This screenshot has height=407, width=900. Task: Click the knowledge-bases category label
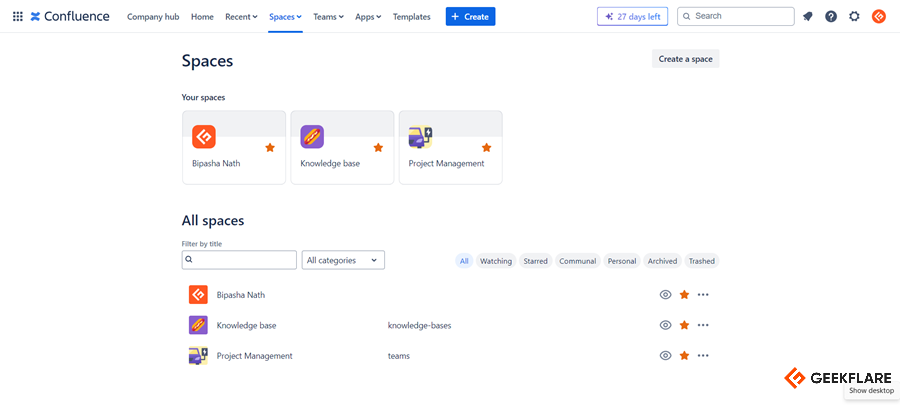click(x=420, y=325)
